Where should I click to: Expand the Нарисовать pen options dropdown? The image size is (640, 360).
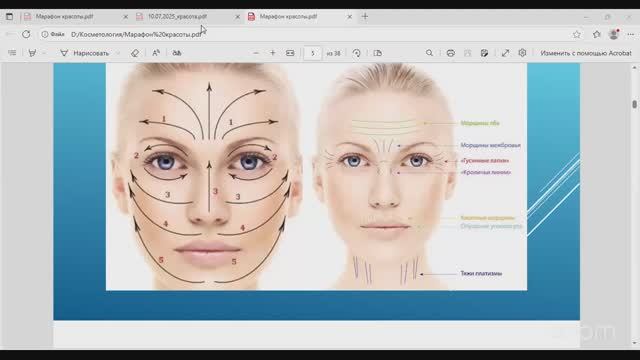pyautogui.click(x=118, y=53)
